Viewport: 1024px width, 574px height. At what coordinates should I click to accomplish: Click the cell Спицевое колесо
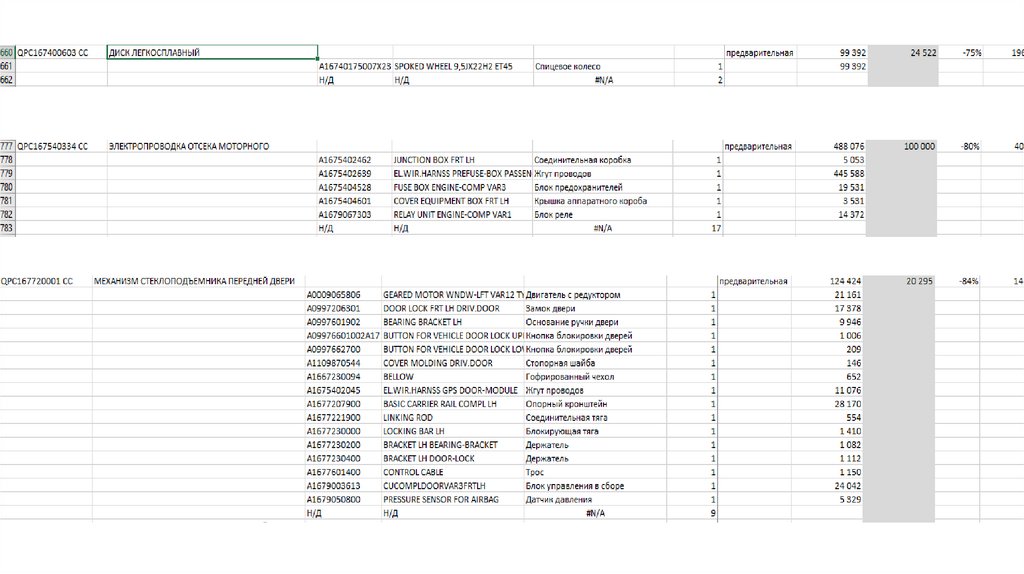(x=603, y=66)
